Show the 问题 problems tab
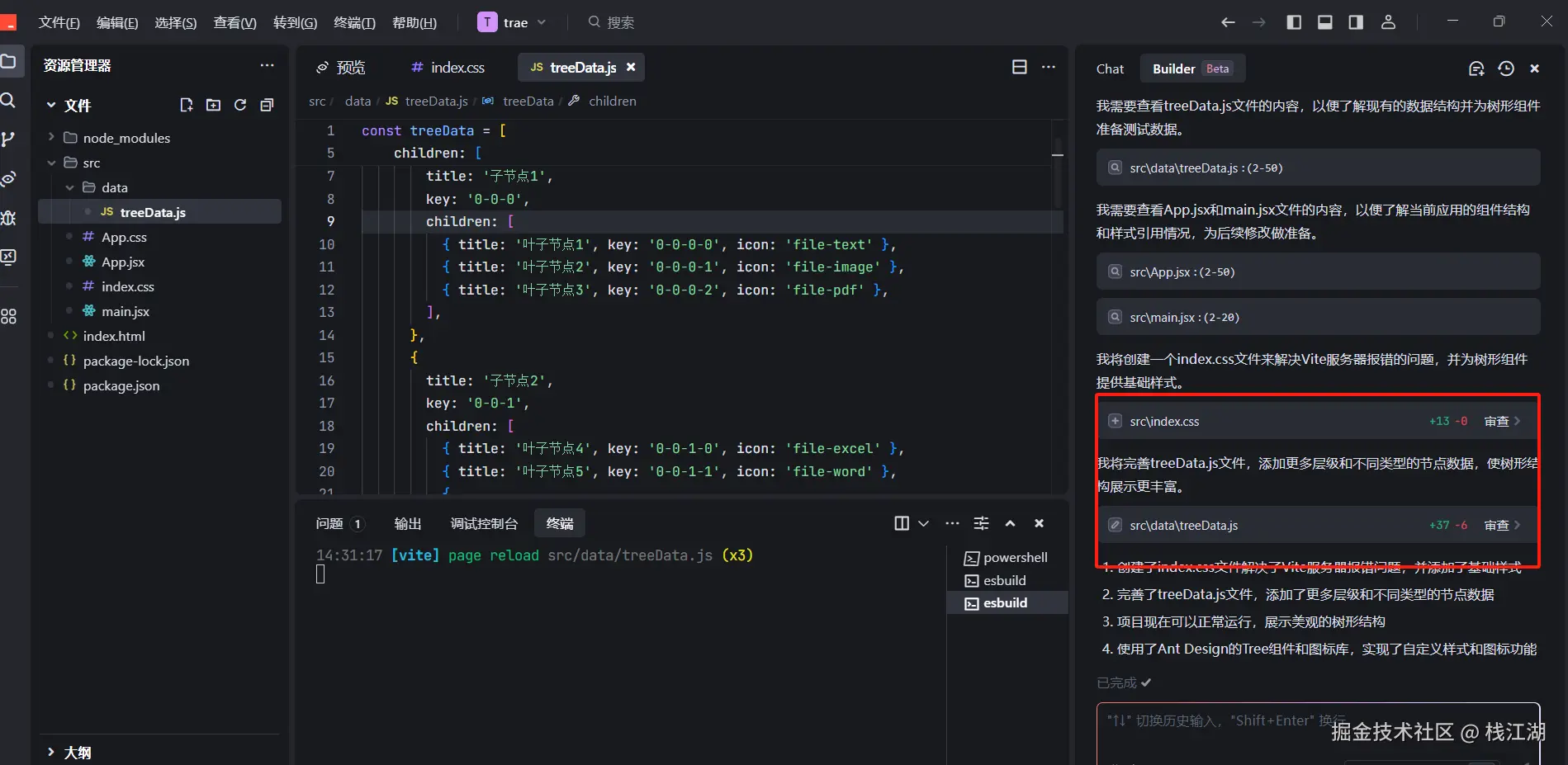 click(x=339, y=523)
